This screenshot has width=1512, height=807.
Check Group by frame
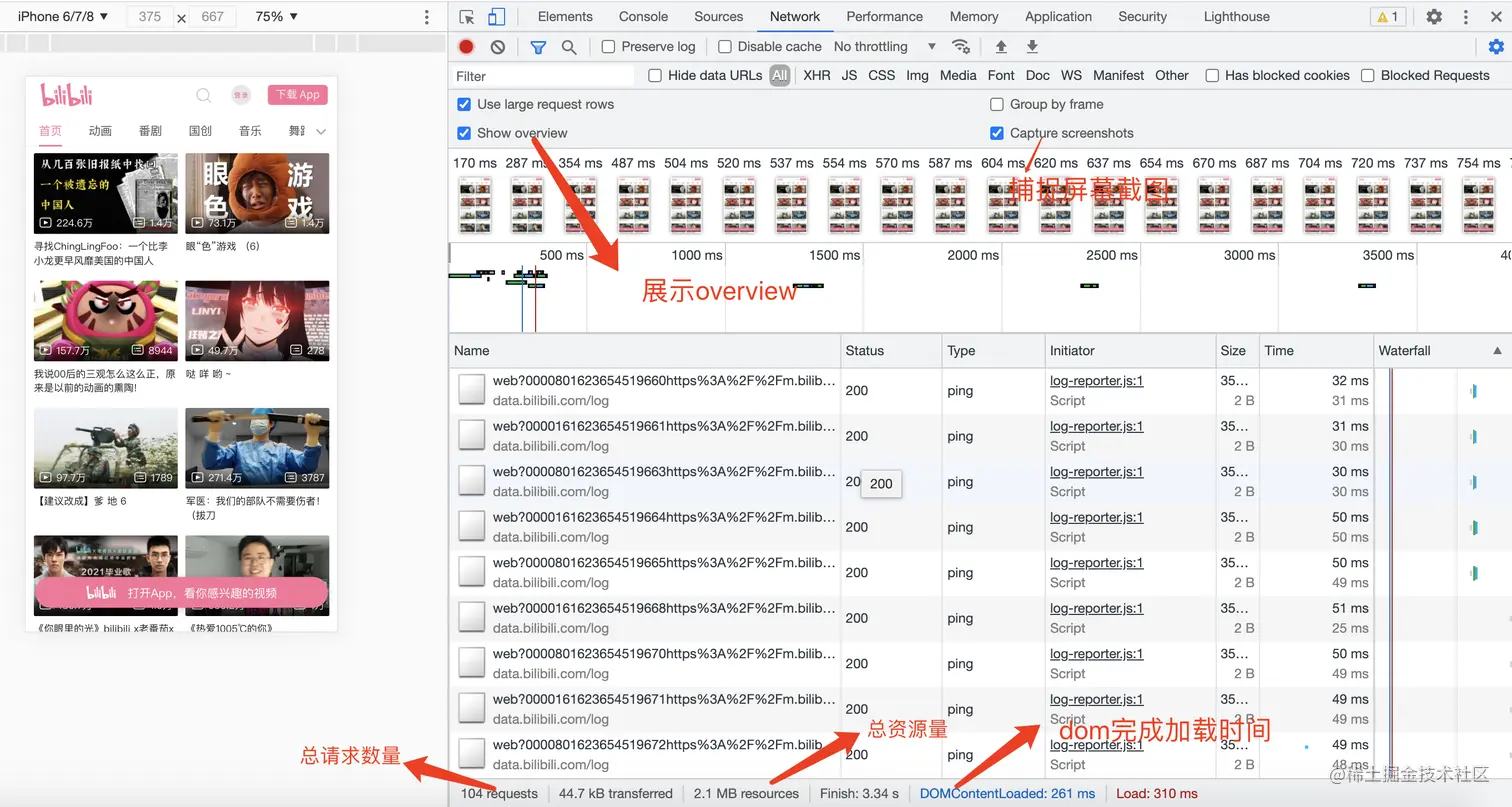coord(997,104)
